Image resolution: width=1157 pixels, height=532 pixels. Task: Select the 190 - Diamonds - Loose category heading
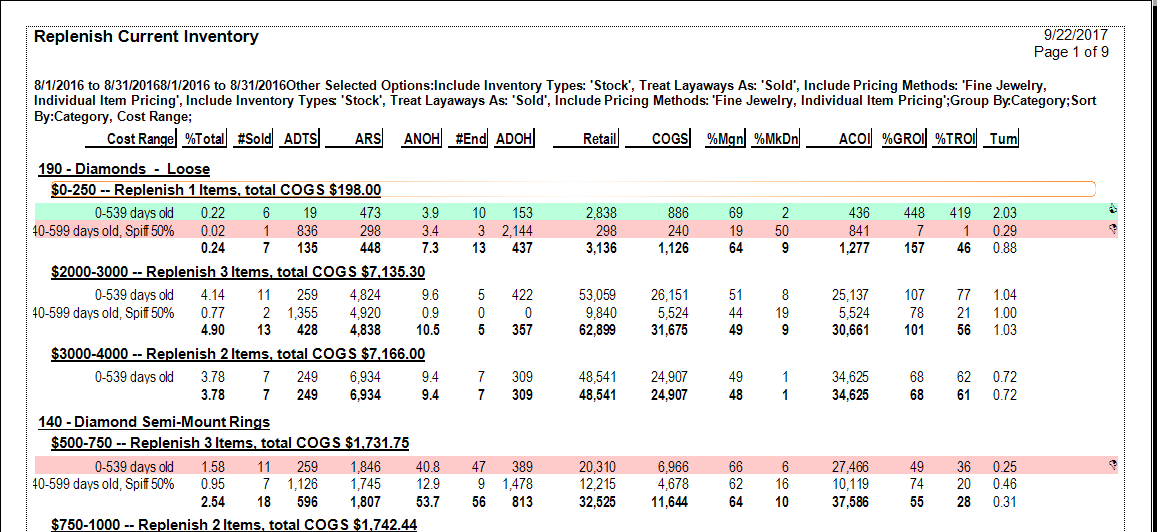(x=124, y=169)
